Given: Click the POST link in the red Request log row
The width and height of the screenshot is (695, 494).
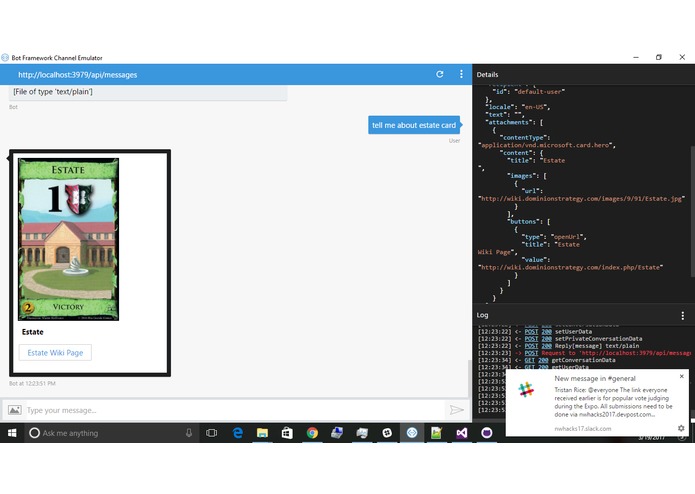Looking at the screenshot, I should point(531,353).
